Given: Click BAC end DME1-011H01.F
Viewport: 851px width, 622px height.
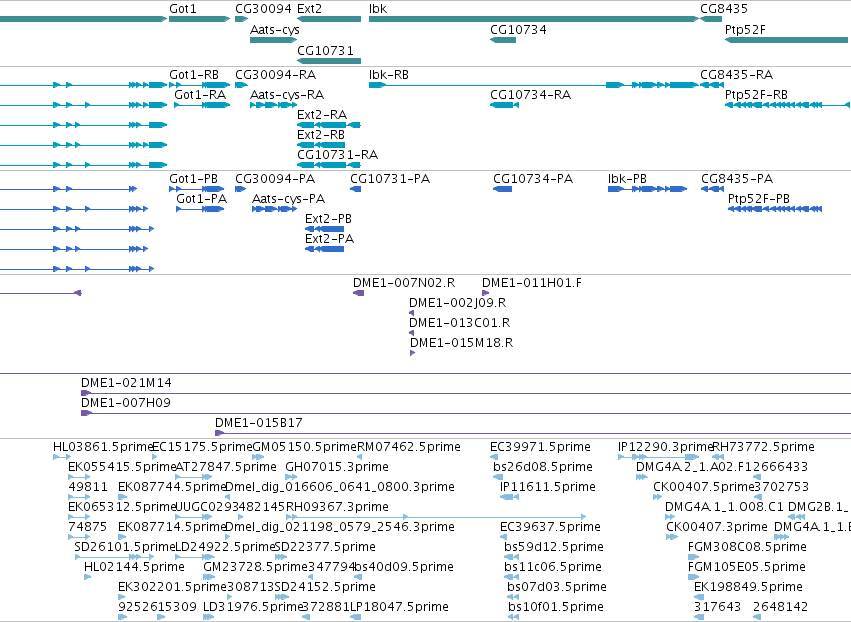Looking at the screenshot, I should [x=531, y=283].
